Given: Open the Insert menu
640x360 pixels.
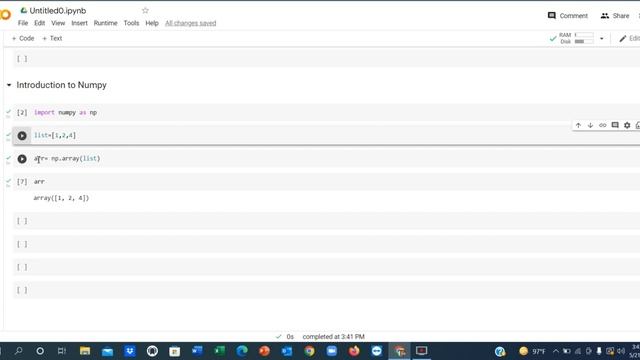Looking at the screenshot, I should [x=79, y=23].
